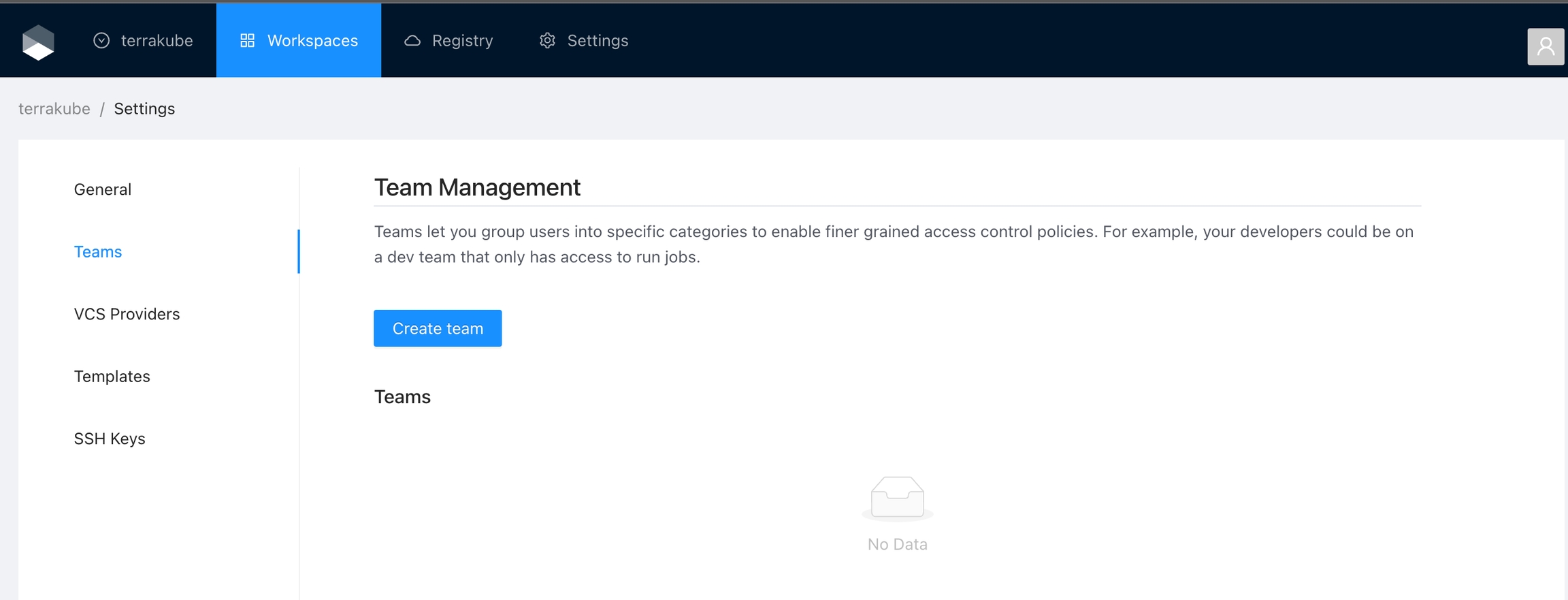Open the Settings label in top navigation
The image size is (1568, 600).
598,41
